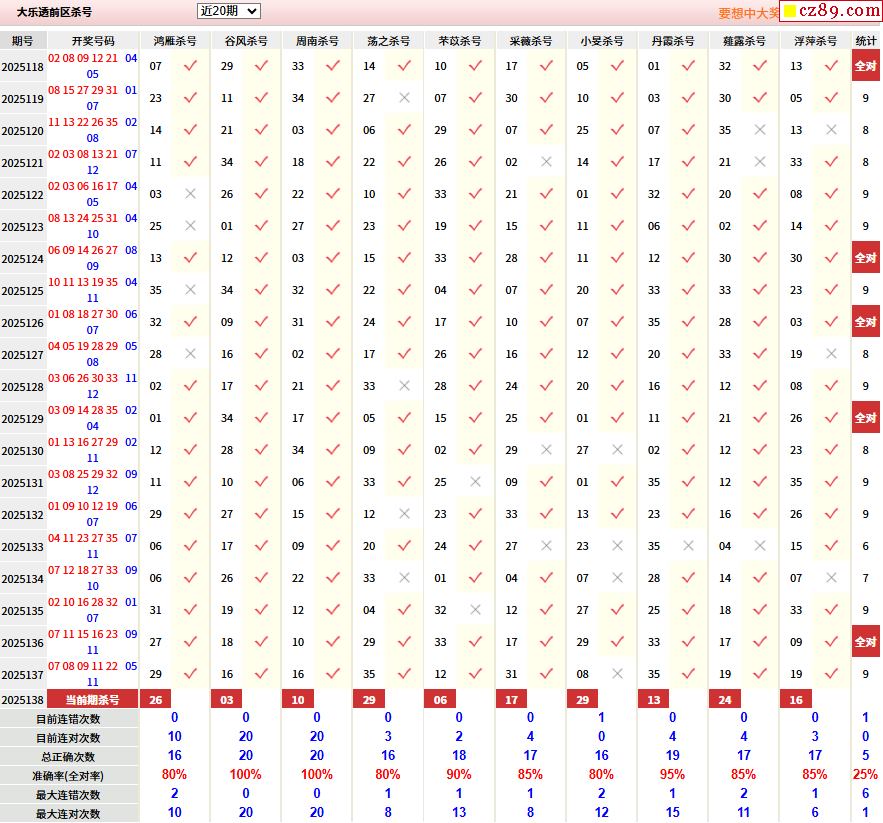Click red box 26 under 鸿雁杀号
The width and height of the screenshot is (883, 823).
[155, 700]
